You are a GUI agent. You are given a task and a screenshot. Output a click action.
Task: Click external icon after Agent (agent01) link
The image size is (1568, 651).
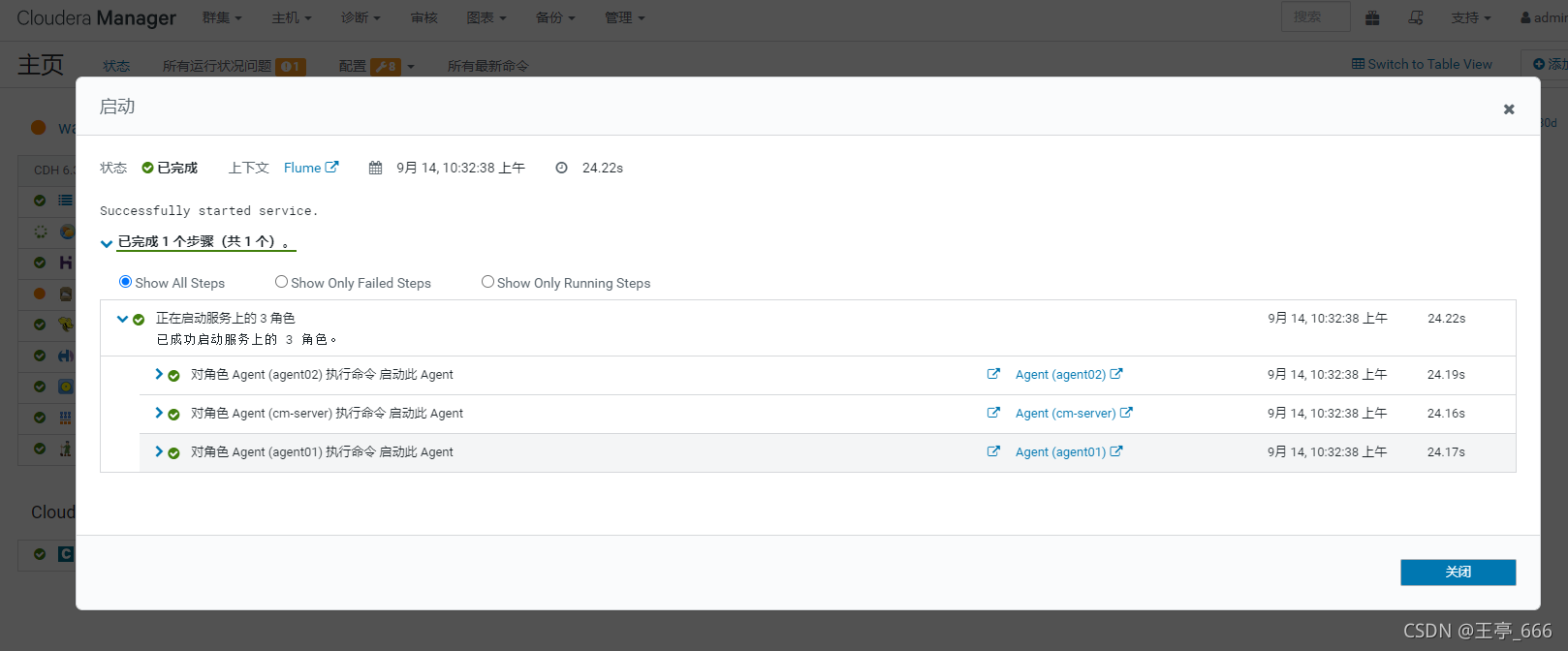pos(1116,450)
